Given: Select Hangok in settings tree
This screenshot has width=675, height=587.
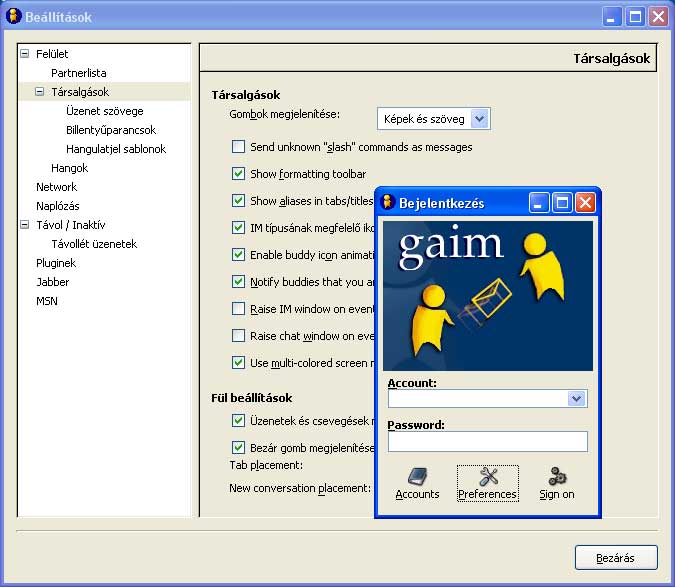Looking at the screenshot, I should click(x=69, y=168).
